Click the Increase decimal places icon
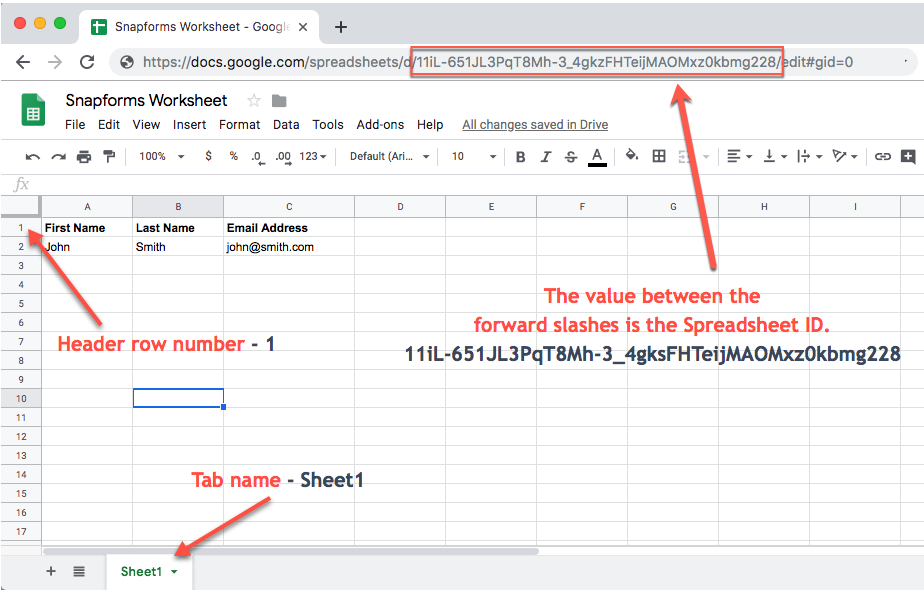Image resolution: width=924 pixels, height=591 pixels. tap(283, 157)
